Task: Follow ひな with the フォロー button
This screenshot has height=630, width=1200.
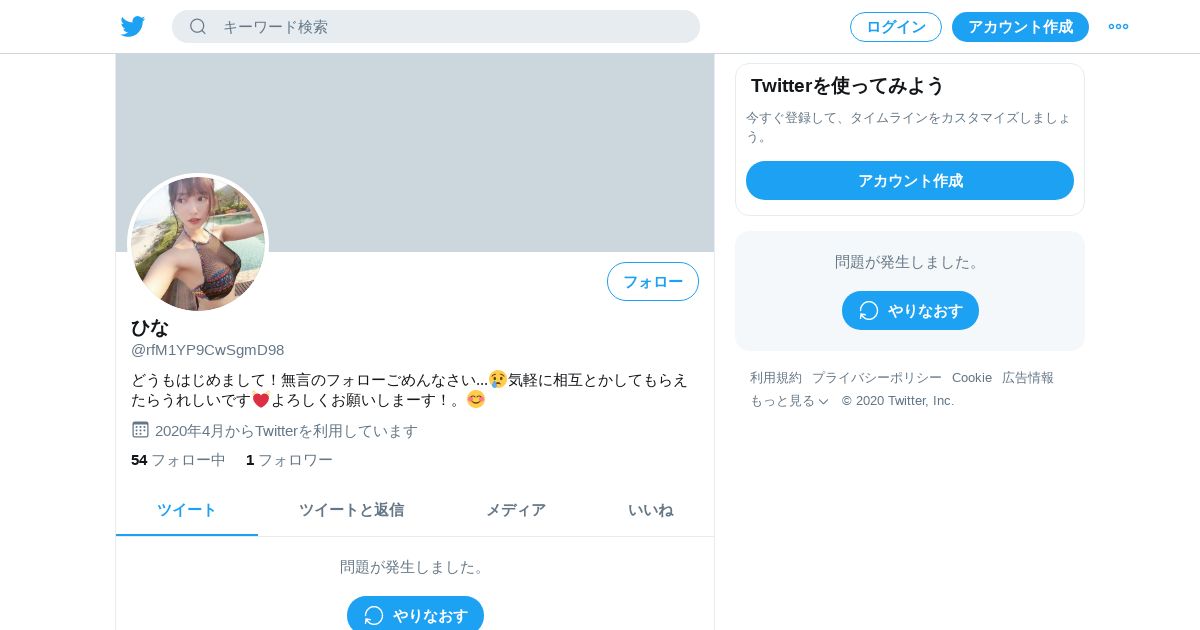Action: 653,282
